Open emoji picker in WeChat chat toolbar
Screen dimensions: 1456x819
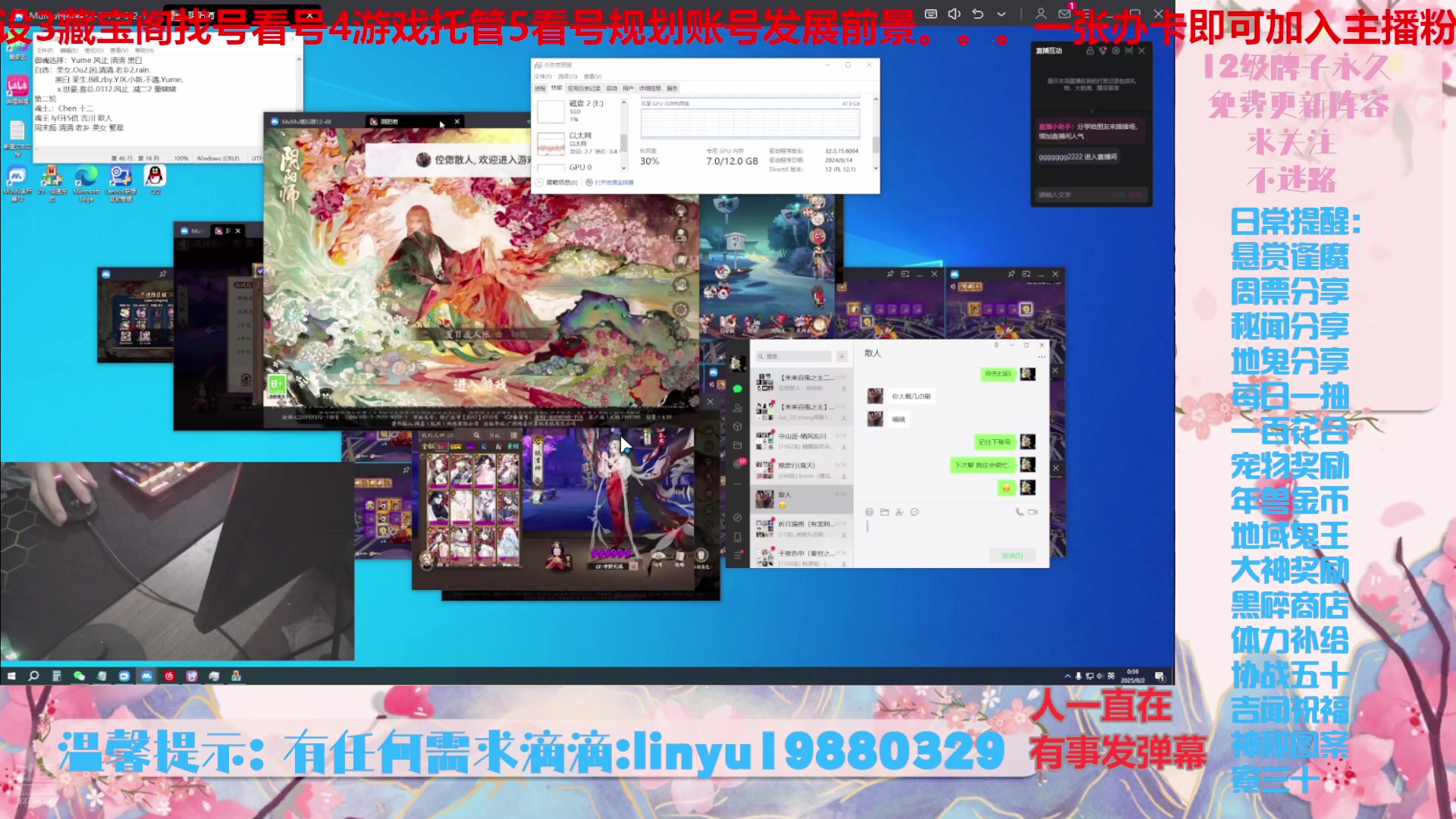(x=869, y=512)
